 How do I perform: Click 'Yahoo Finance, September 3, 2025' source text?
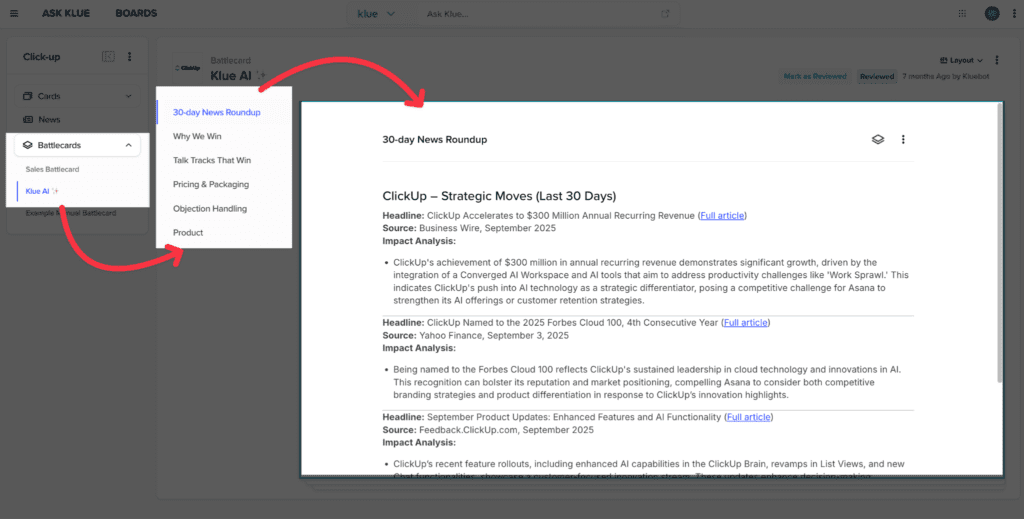pos(494,335)
